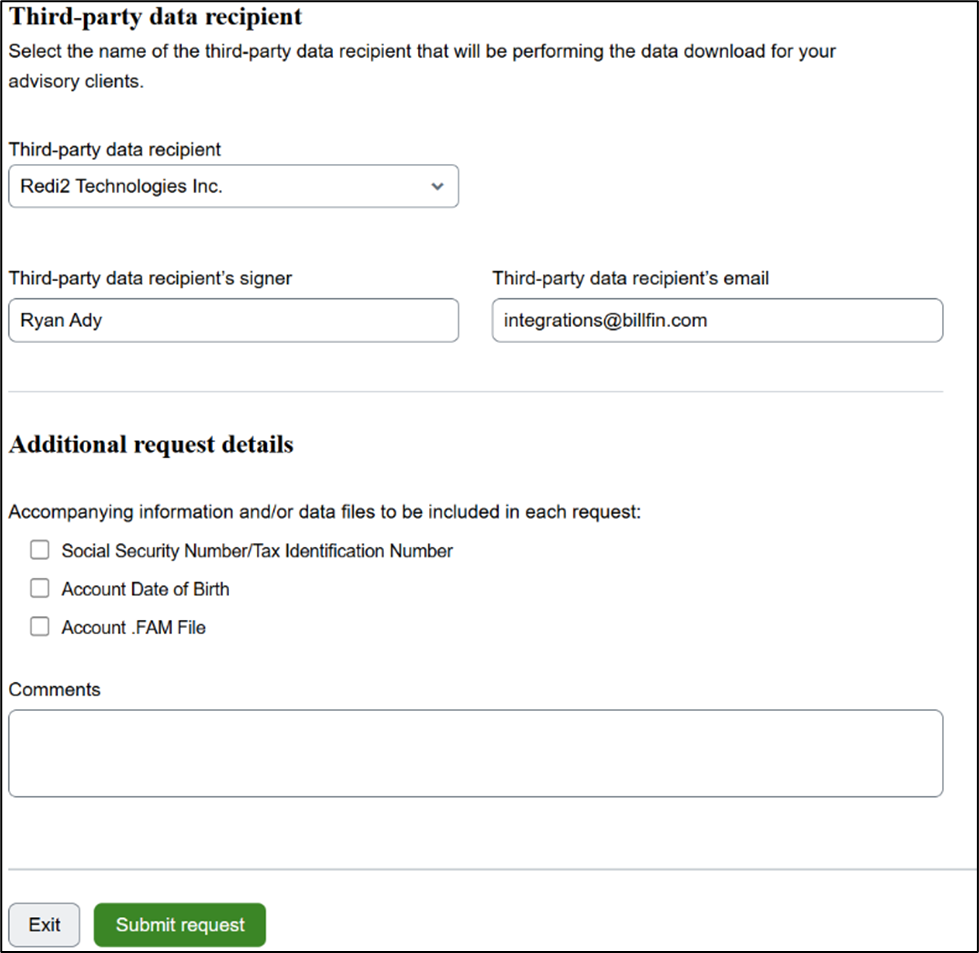Click the Third-party data recipient's email label
This screenshot has width=979, height=953.
click(631, 279)
